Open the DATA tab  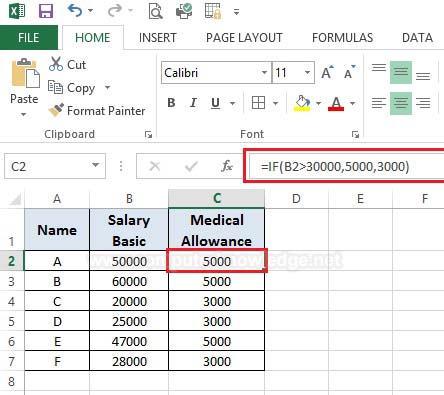pos(417,38)
